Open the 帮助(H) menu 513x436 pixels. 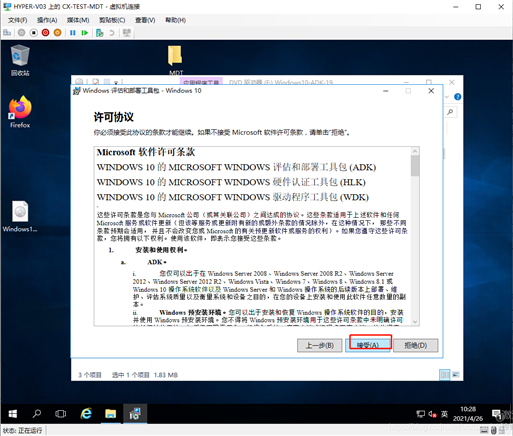pos(176,20)
